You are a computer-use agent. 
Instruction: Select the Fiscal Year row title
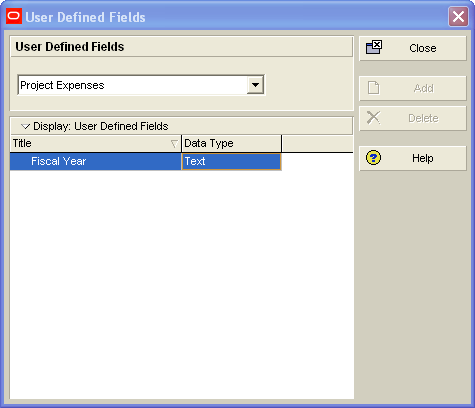[59, 161]
